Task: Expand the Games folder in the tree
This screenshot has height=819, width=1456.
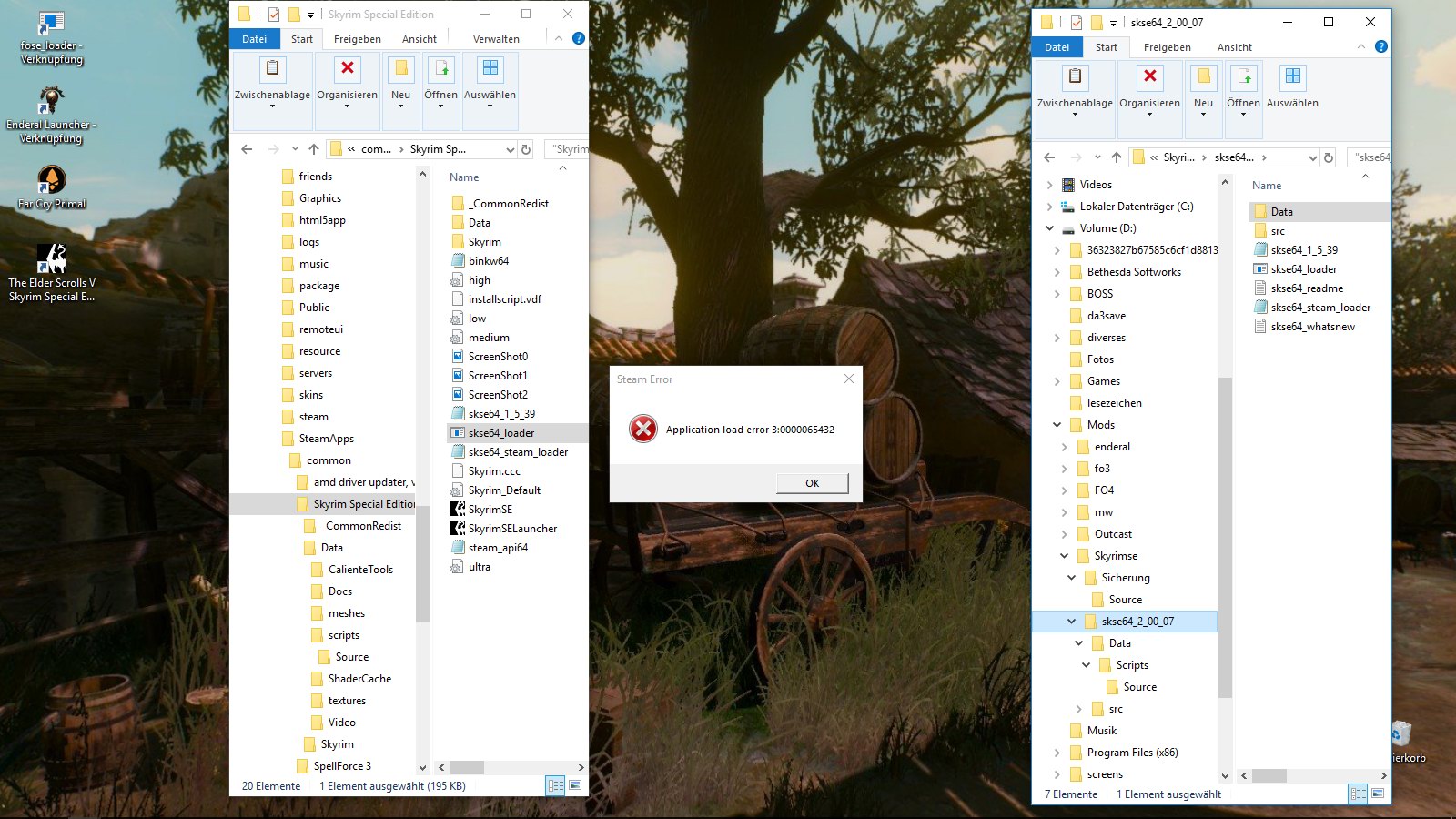Action: coord(1057,381)
